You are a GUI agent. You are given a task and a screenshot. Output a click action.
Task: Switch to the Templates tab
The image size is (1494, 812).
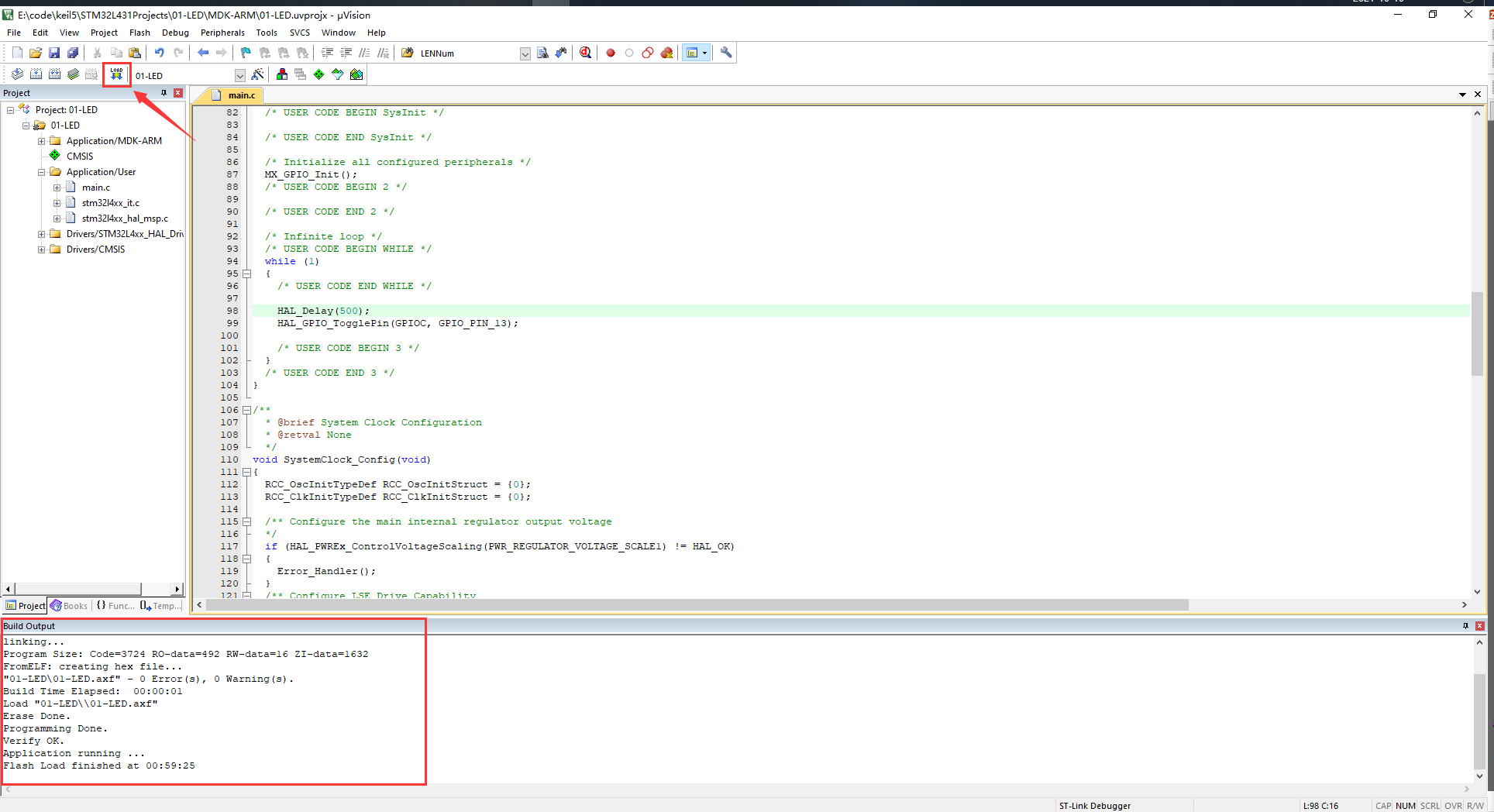pos(160,606)
